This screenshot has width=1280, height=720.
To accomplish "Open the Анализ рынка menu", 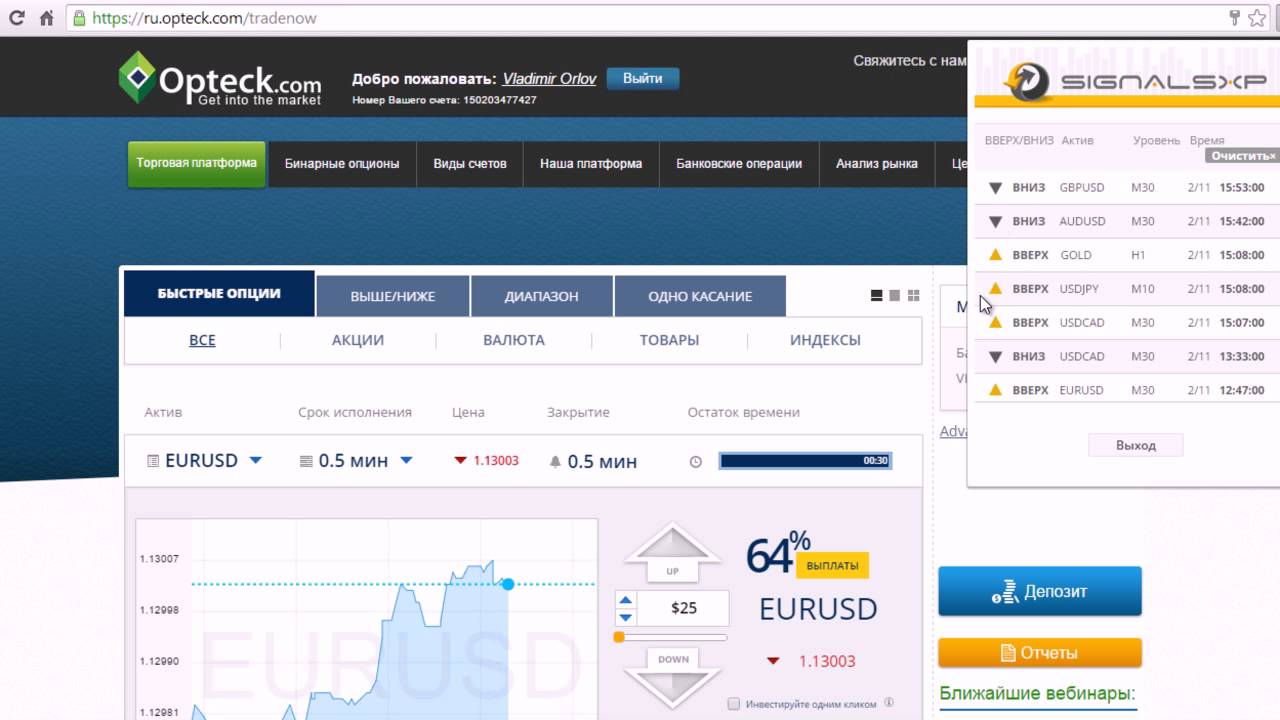I will click(x=877, y=164).
